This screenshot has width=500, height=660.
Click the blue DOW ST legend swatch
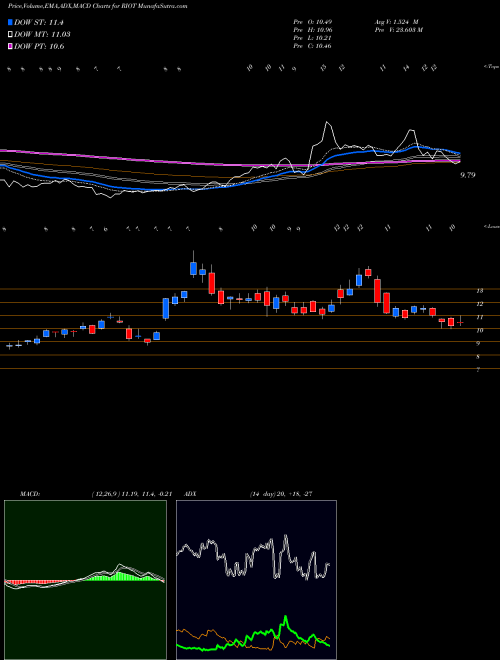pos(11,22)
